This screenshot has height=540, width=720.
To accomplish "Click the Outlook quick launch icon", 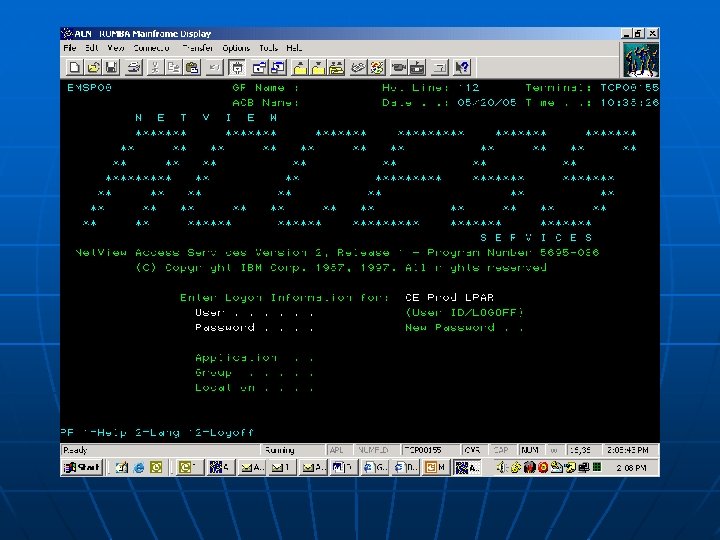I will pos(156,467).
